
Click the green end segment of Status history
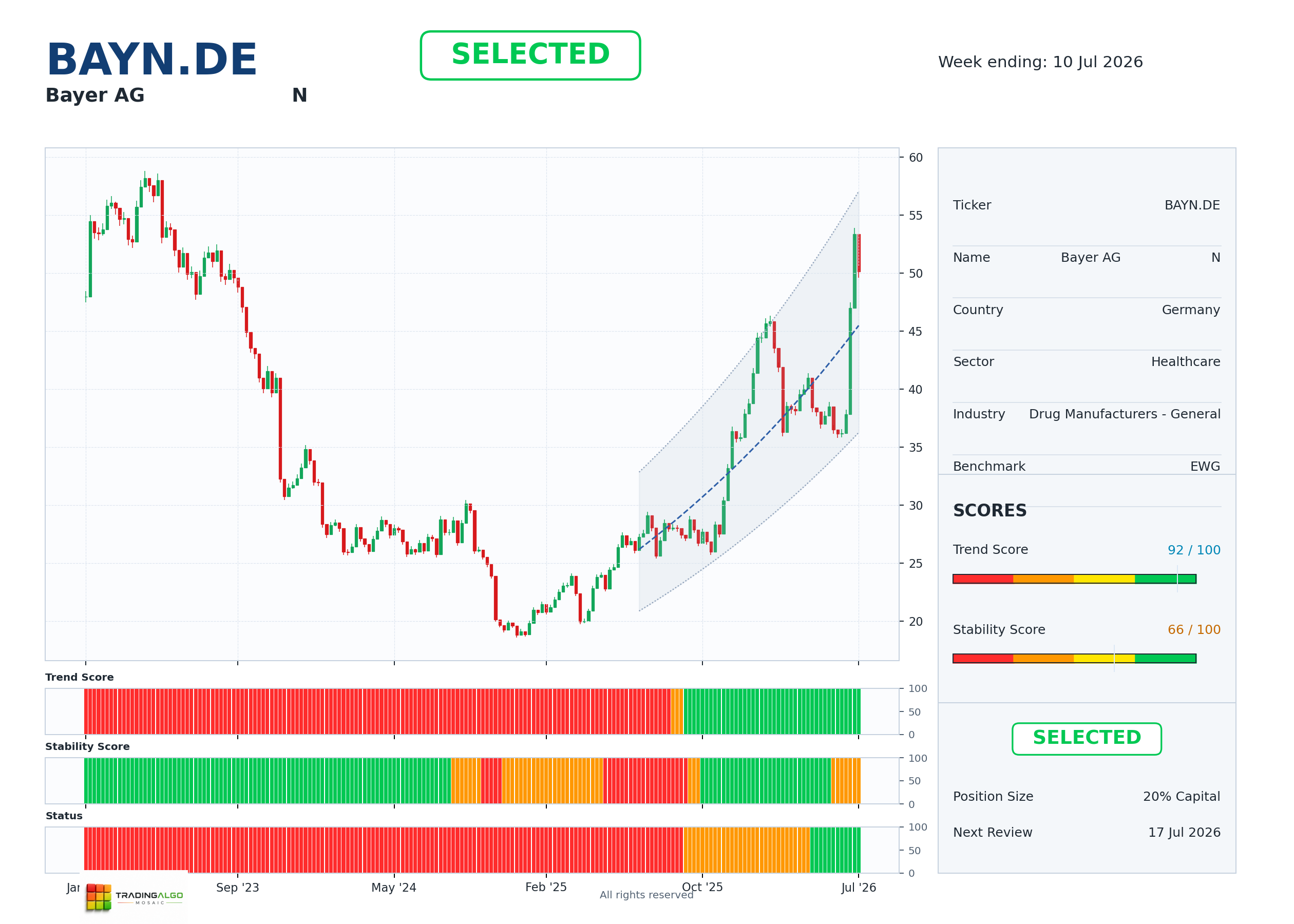[x=835, y=850]
